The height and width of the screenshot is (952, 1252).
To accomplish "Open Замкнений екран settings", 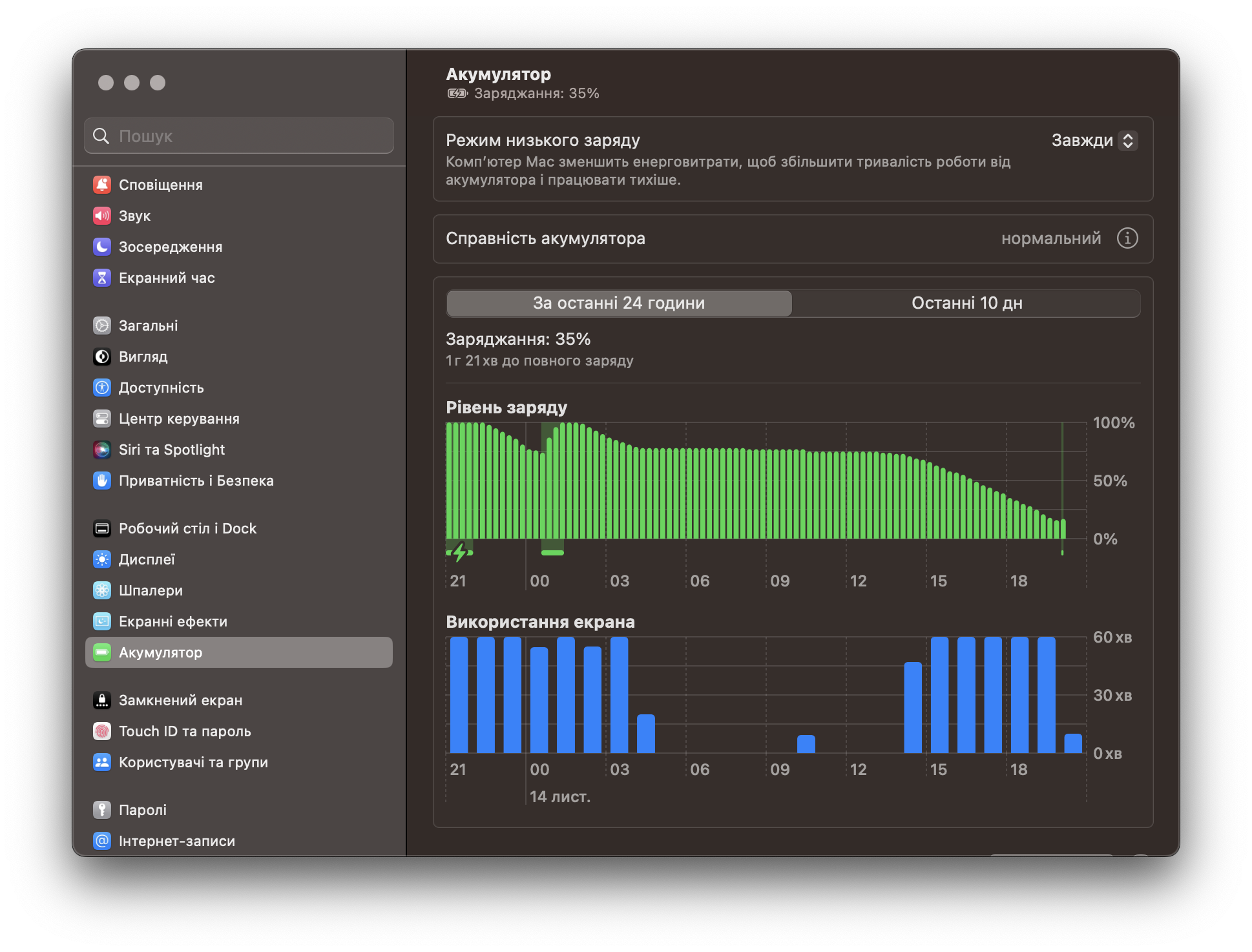I will (x=180, y=700).
